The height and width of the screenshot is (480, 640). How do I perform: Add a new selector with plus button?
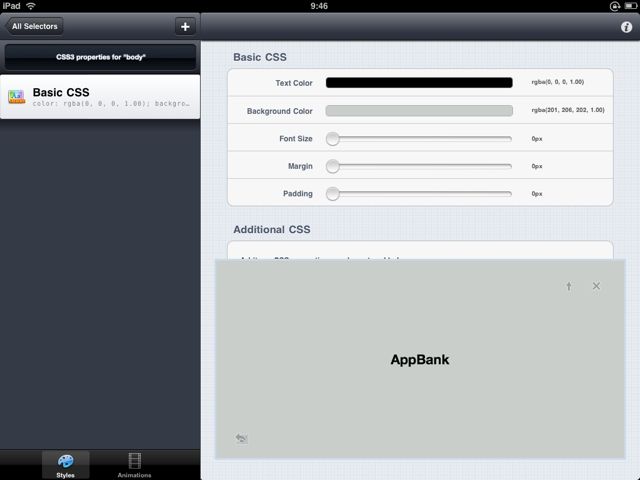[185, 27]
